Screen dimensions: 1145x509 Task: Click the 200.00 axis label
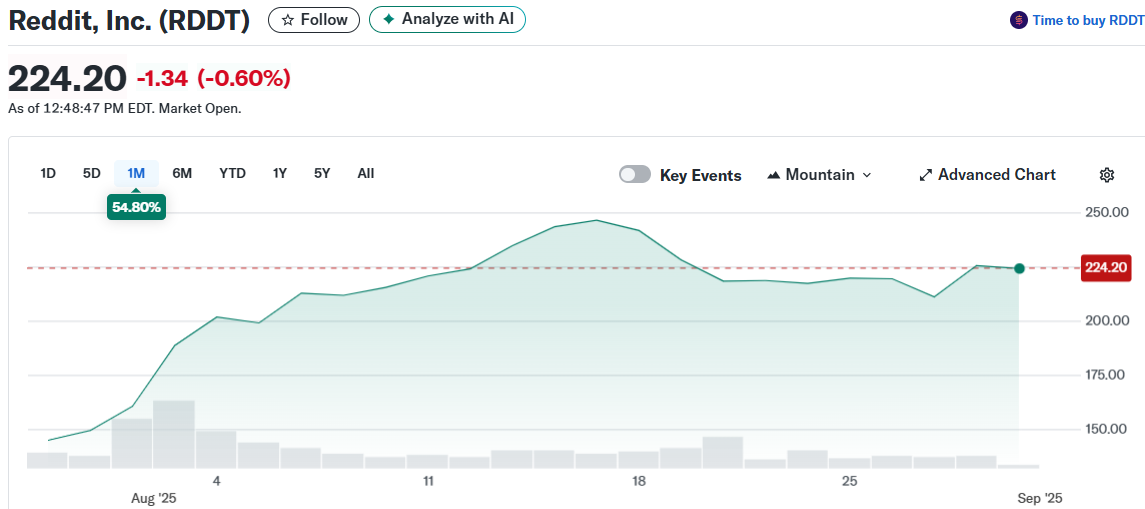(1106, 321)
